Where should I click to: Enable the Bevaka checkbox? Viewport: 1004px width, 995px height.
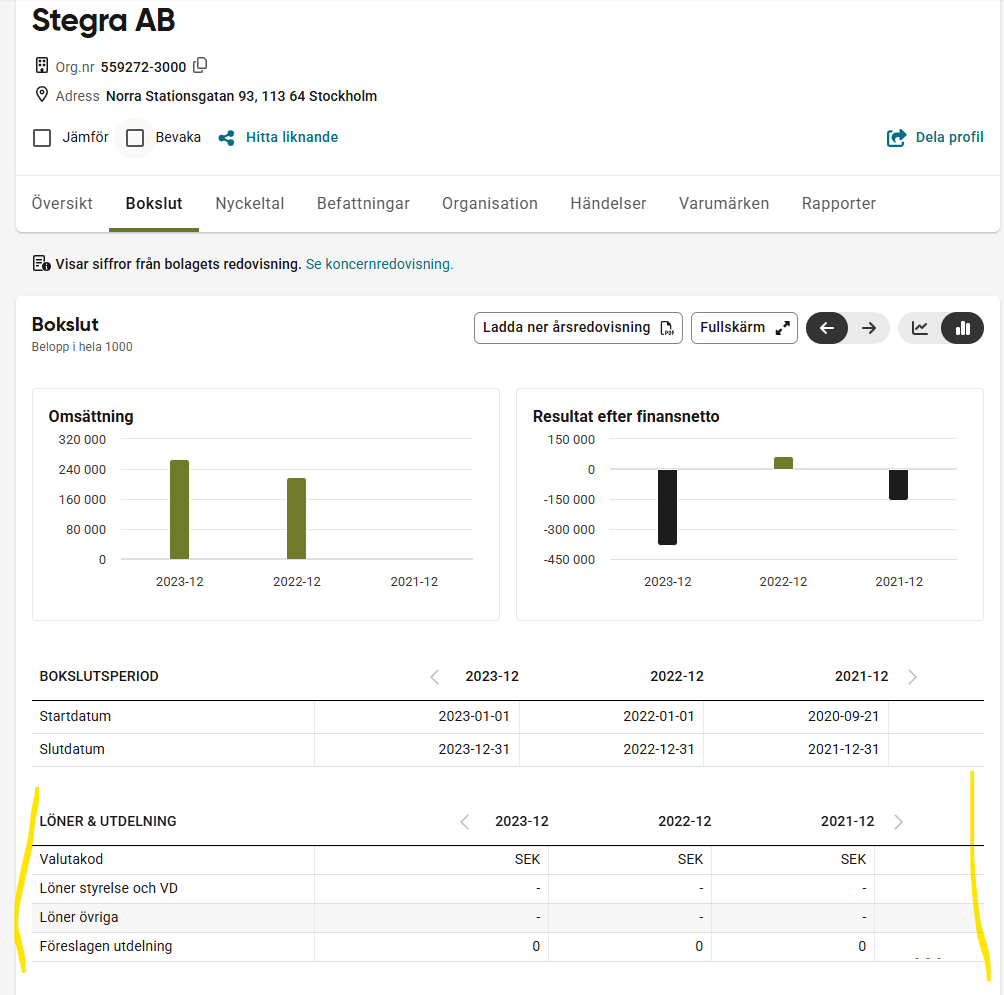tap(135, 138)
